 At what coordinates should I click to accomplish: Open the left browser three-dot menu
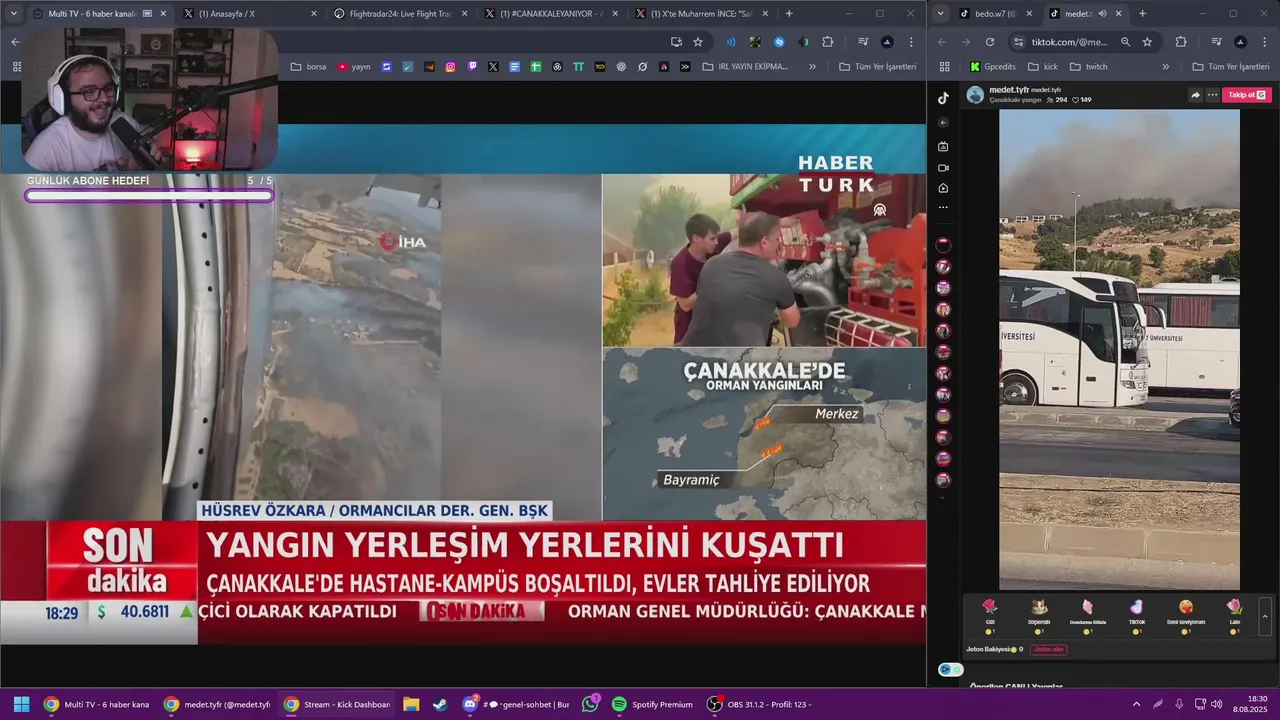[x=911, y=42]
